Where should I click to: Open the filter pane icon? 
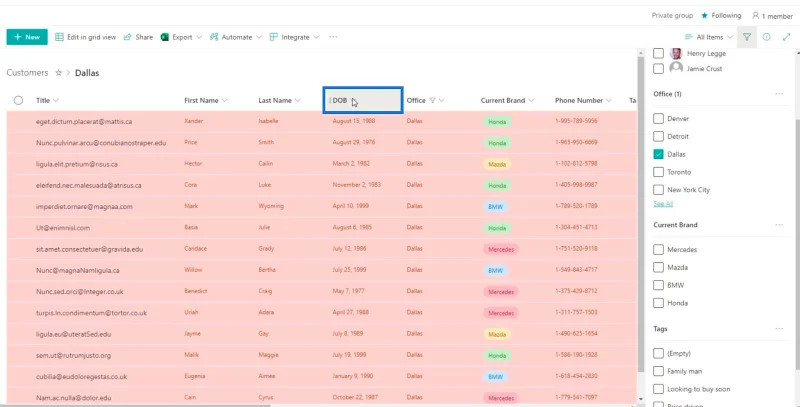747,37
